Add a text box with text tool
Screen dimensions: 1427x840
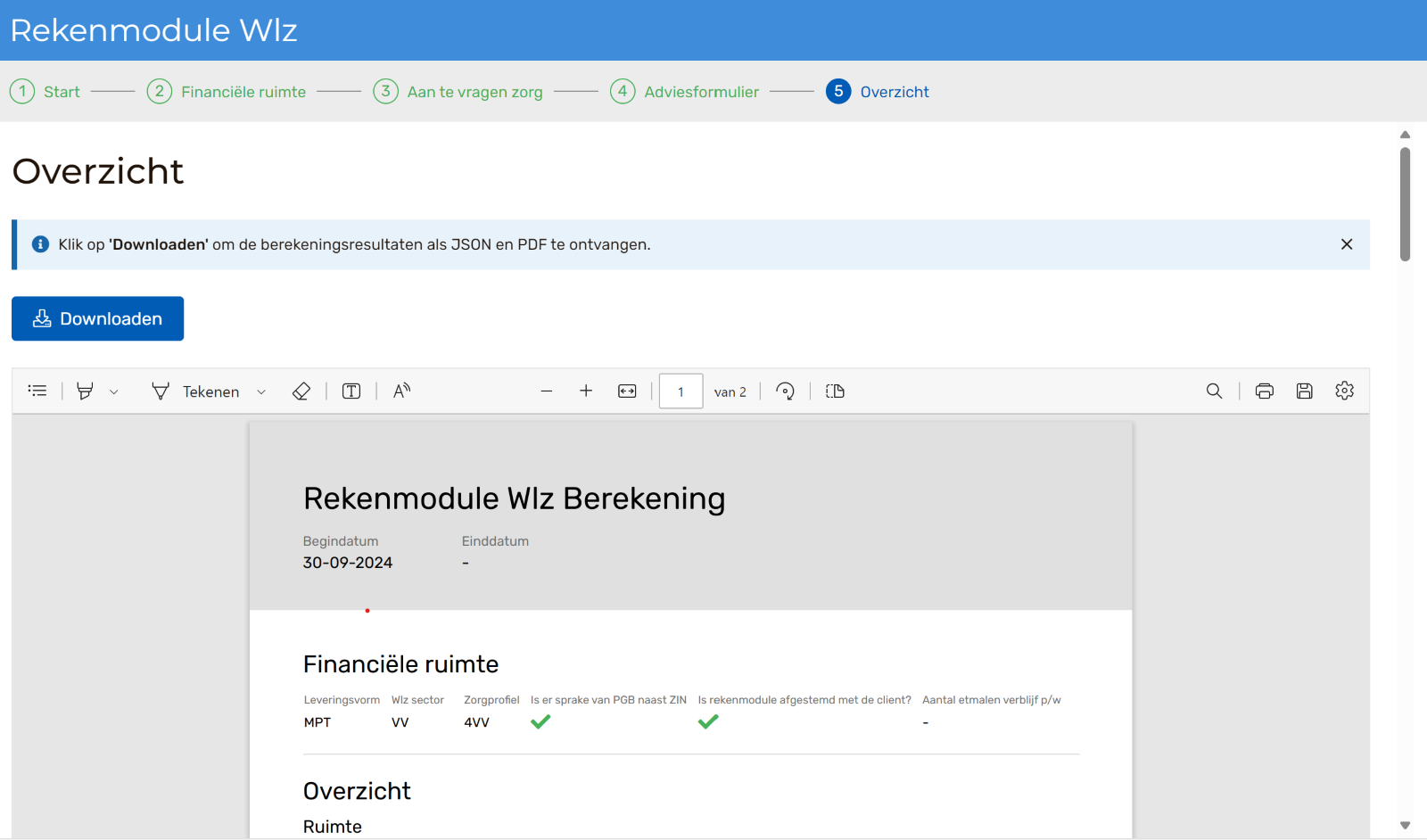[x=351, y=391]
